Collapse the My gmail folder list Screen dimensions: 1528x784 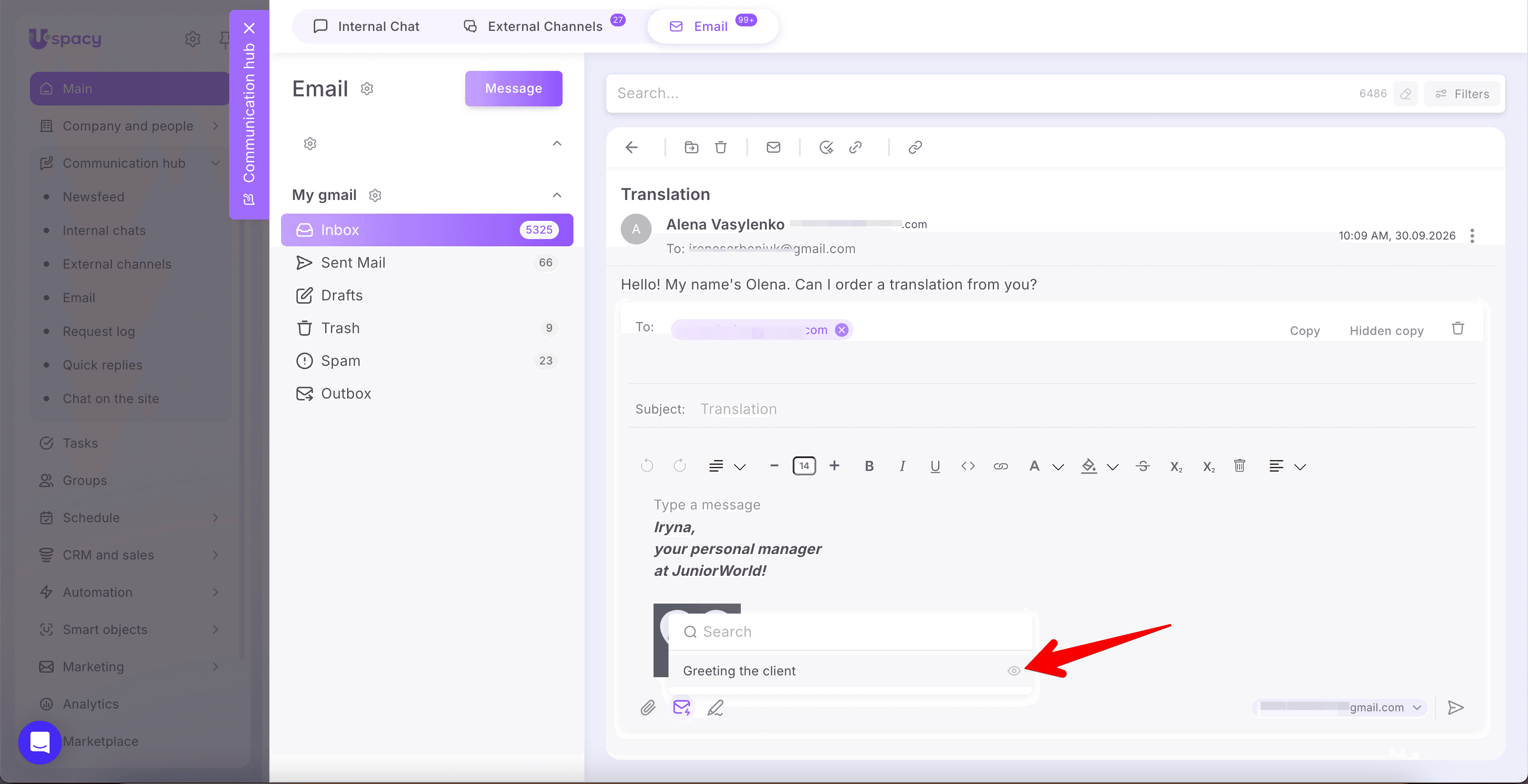pos(557,195)
